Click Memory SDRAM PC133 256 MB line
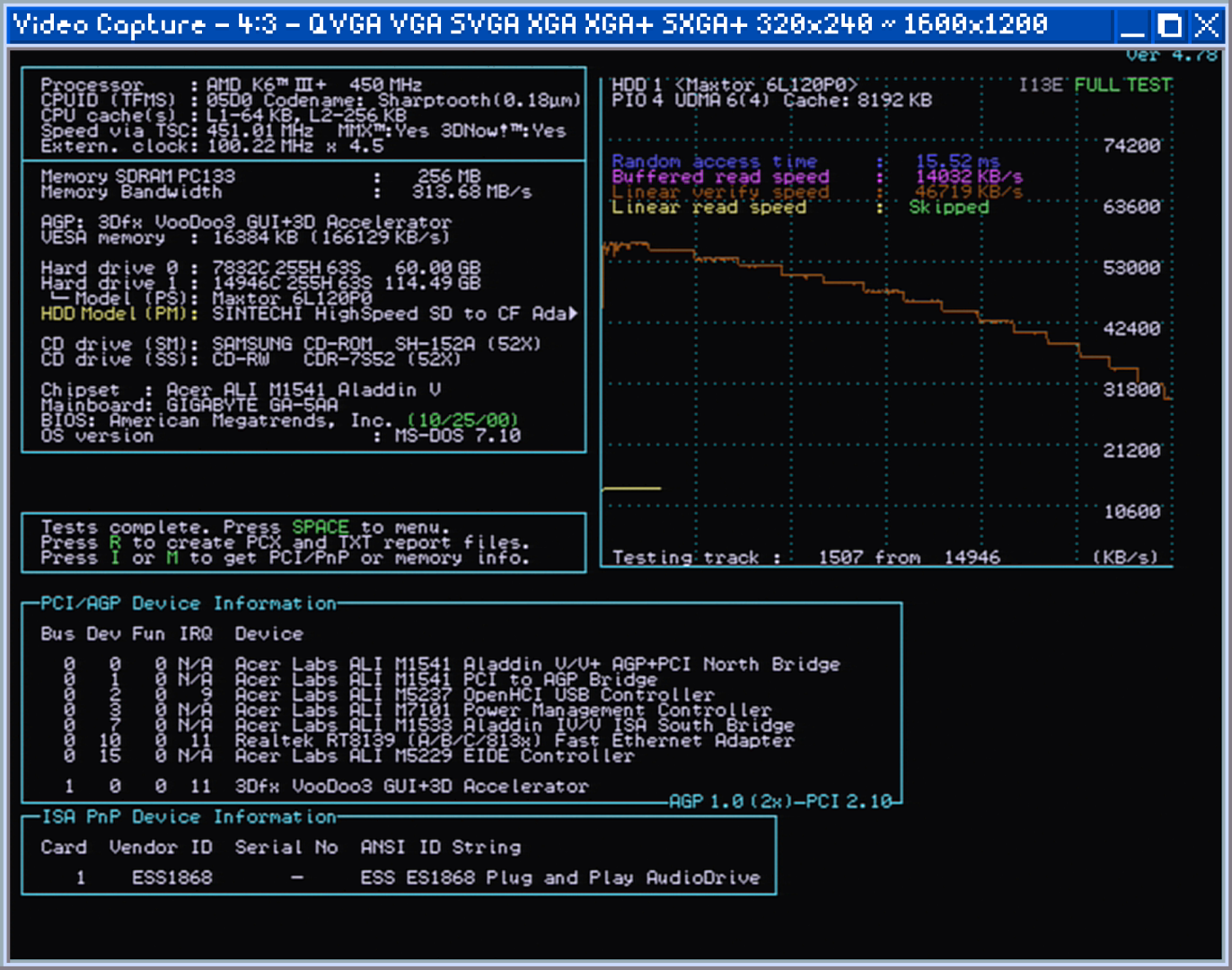The height and width of the screenshot is (970, 1232). 260,176
